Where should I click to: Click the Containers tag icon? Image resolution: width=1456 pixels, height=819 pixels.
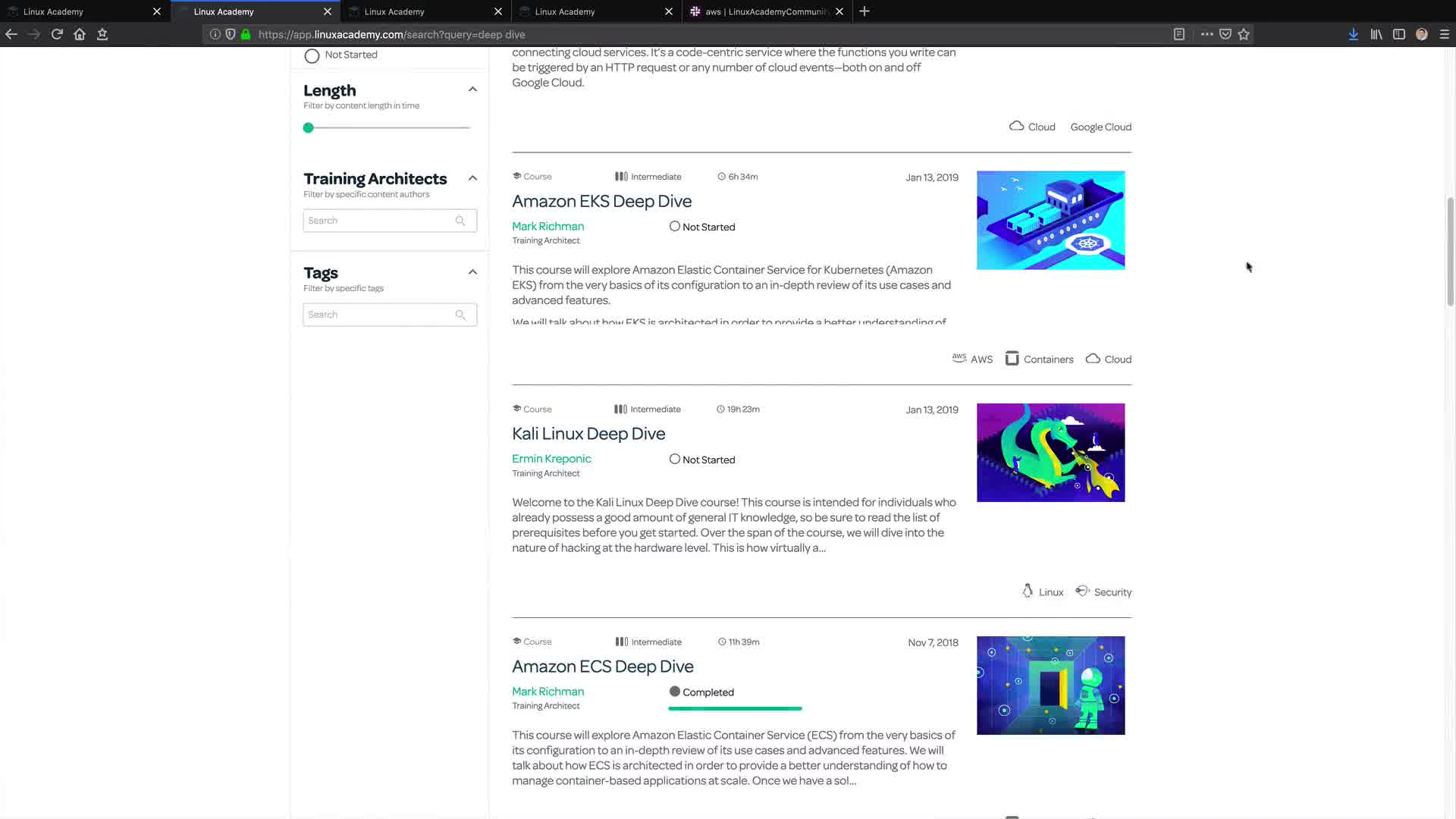pyautogui.click(x=1012, y=359)
